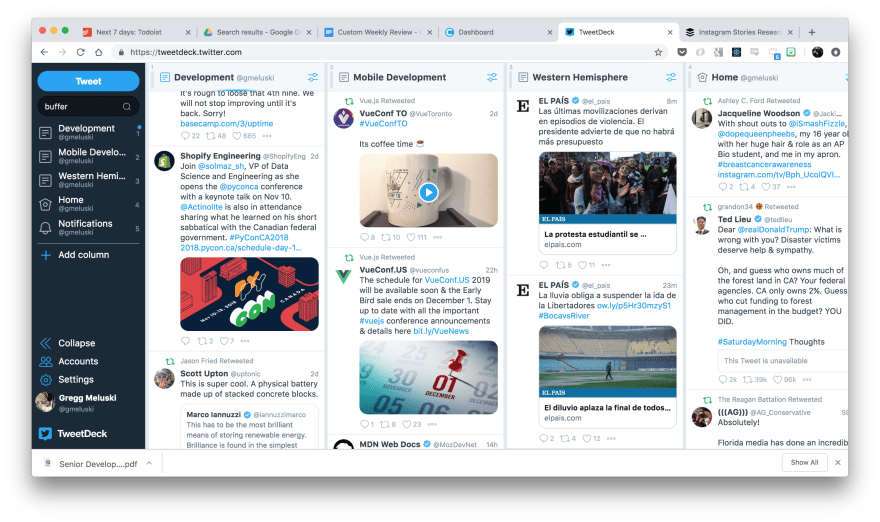880x522 pixels.
Task: Switch to the Google Drive search results tab
Action: 256,32
